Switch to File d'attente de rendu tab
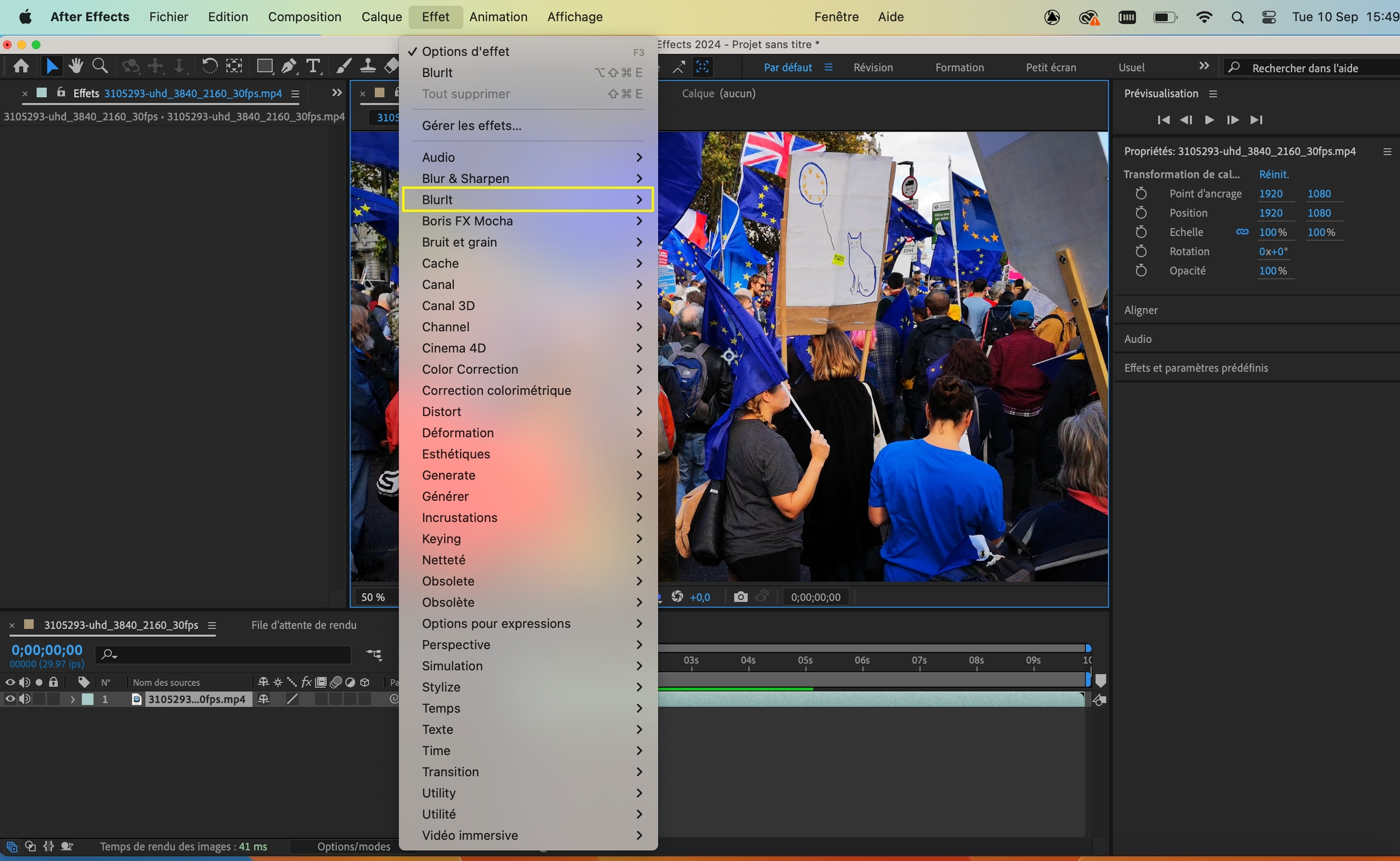The width and height of the screenshot is (1400, 861). tap(304, 625)
